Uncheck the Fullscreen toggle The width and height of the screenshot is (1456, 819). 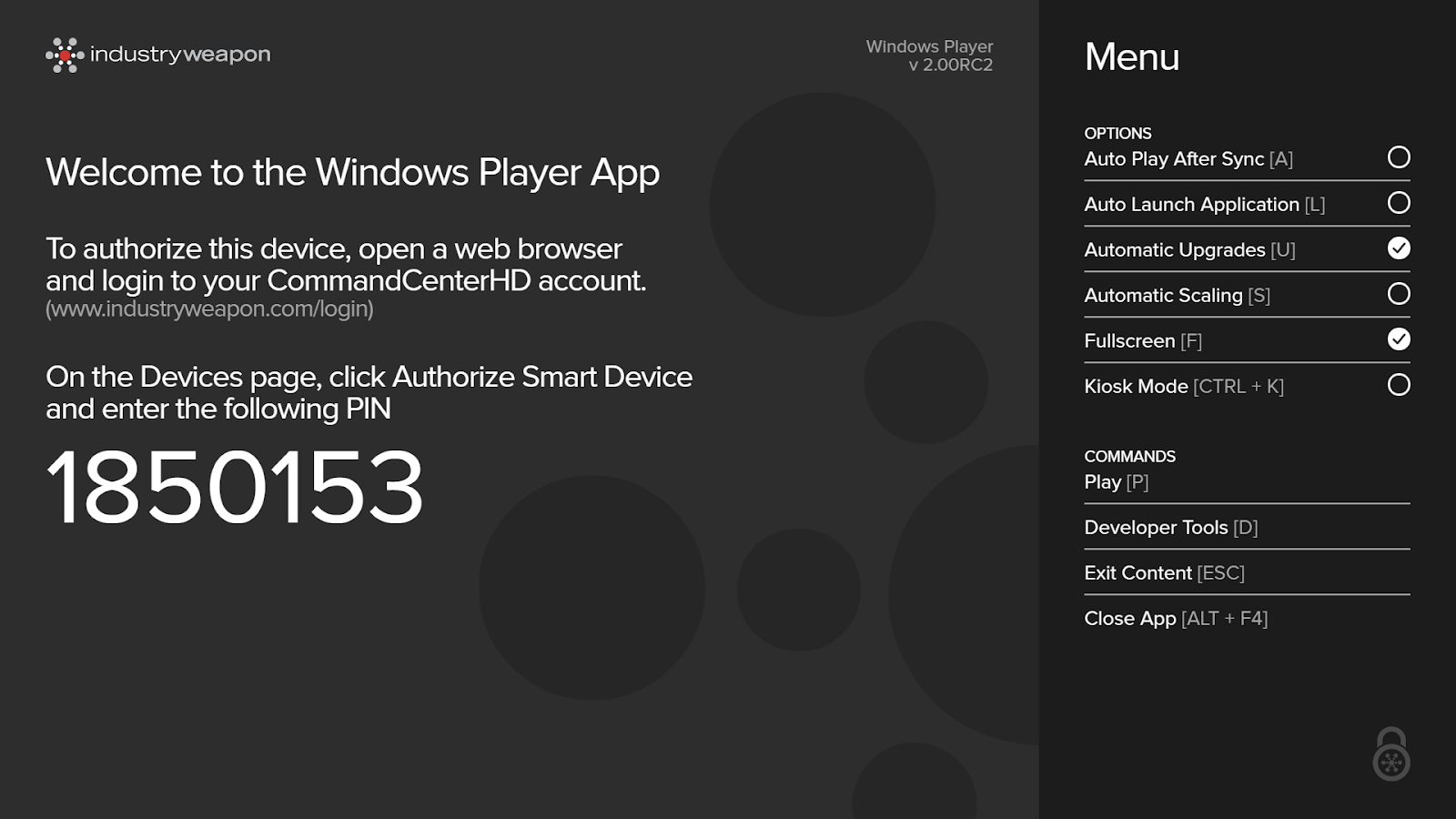[1399, 339]
